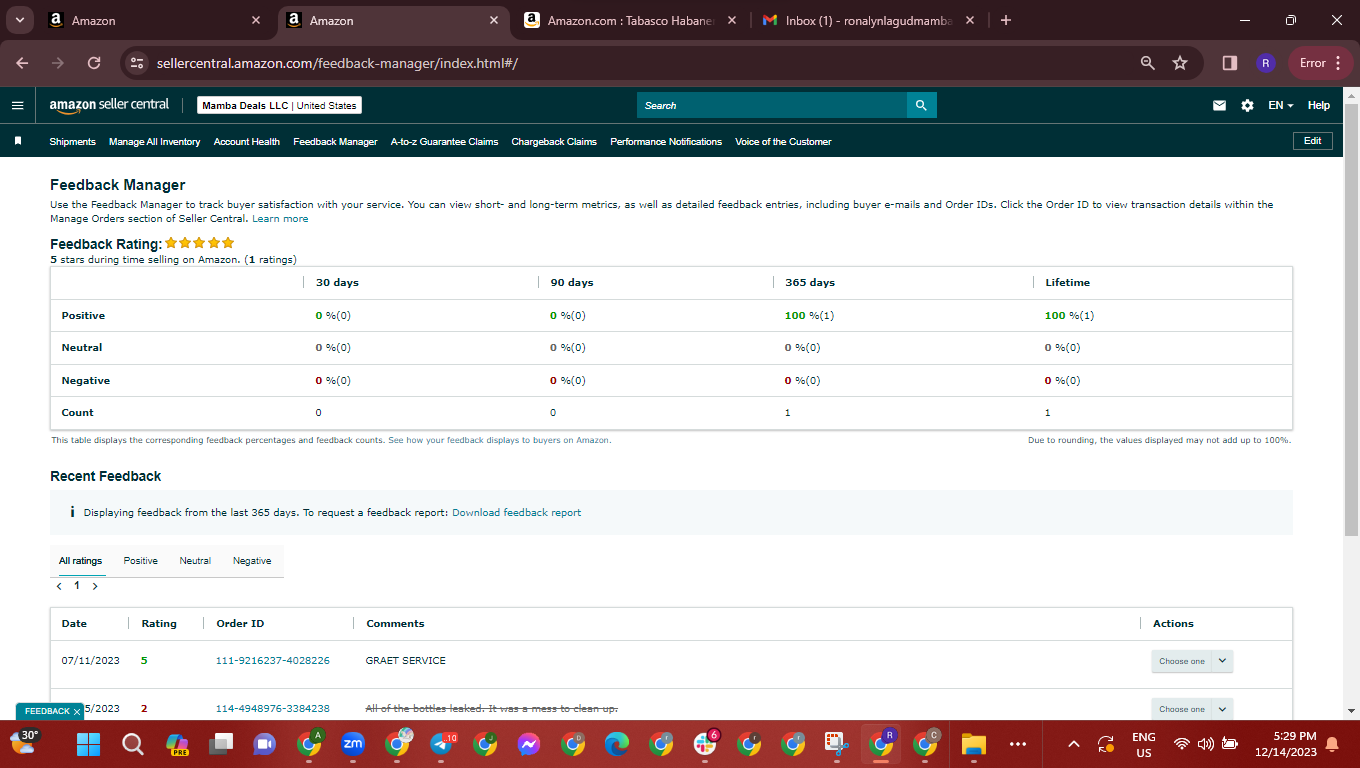Open the Seller Central settings gear
The image size is (1360, 768).
click(1247, 105)
